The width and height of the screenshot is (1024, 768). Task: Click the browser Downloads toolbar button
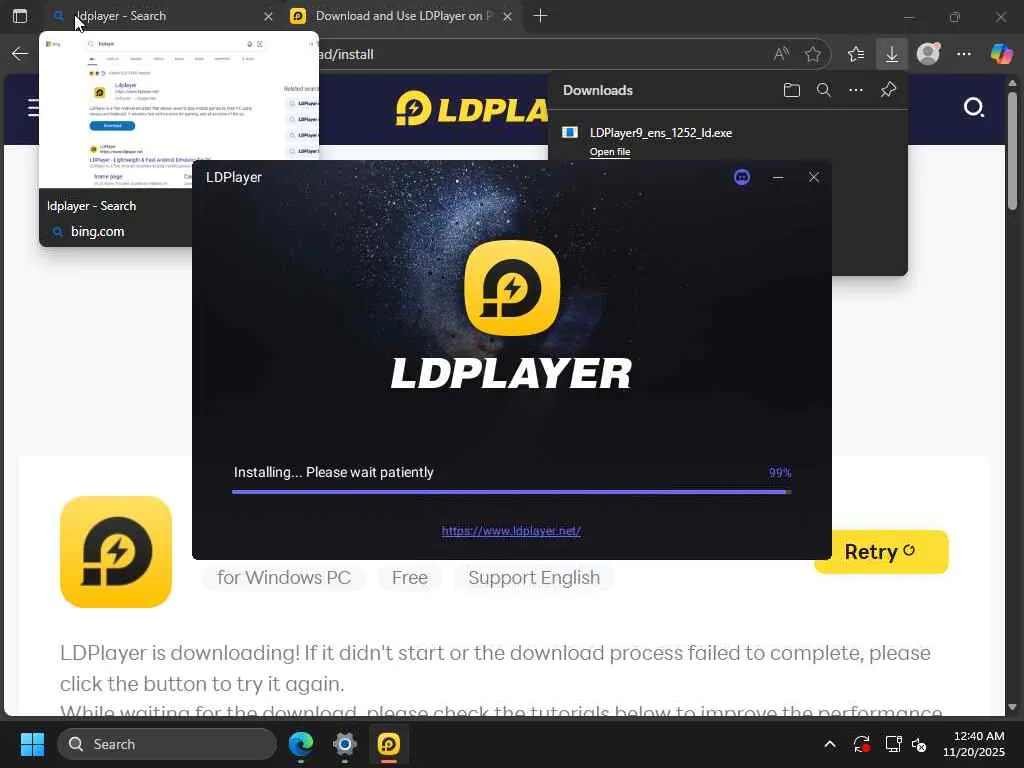(891, 54)
